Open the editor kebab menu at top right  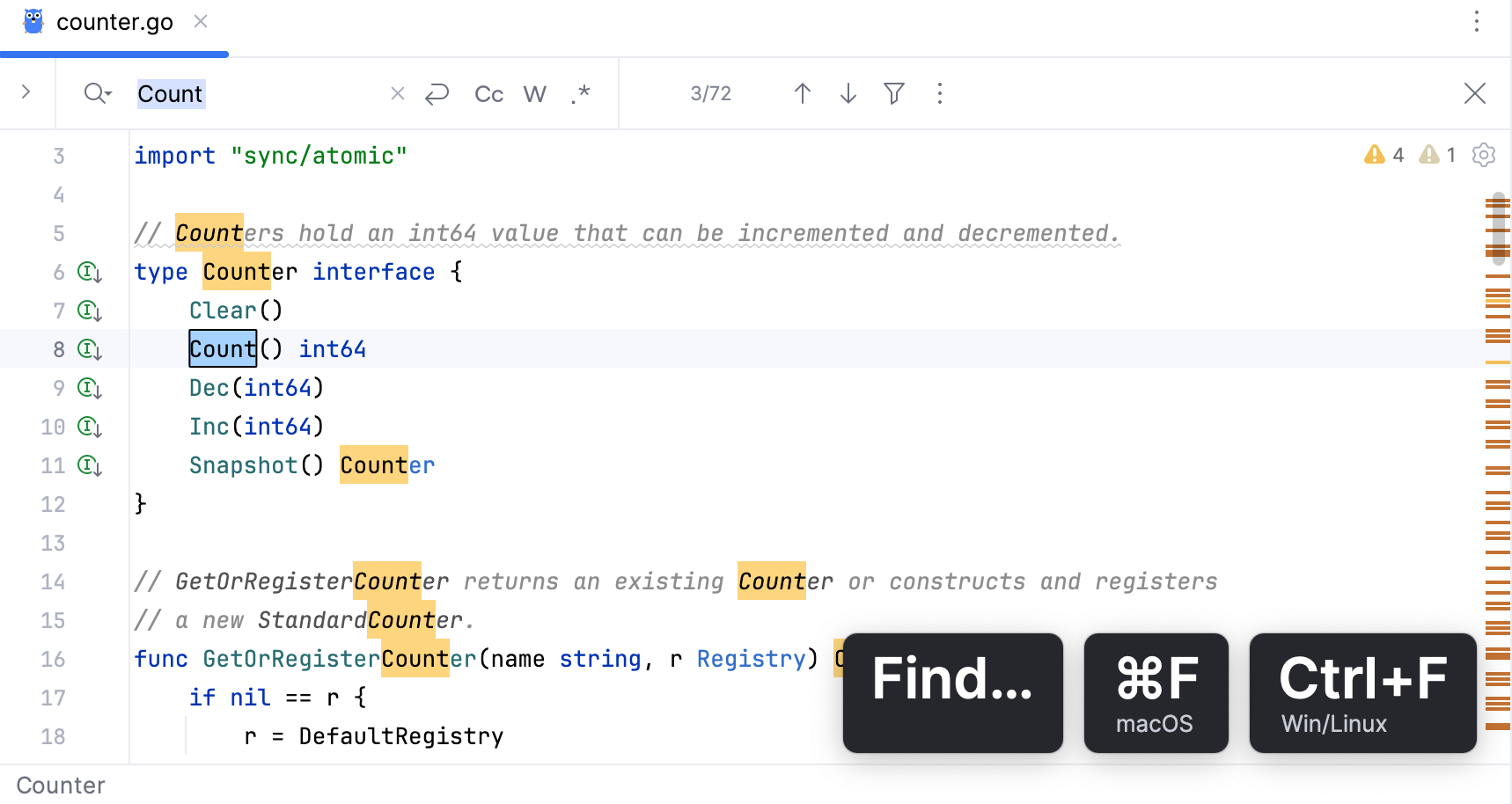1476,21
